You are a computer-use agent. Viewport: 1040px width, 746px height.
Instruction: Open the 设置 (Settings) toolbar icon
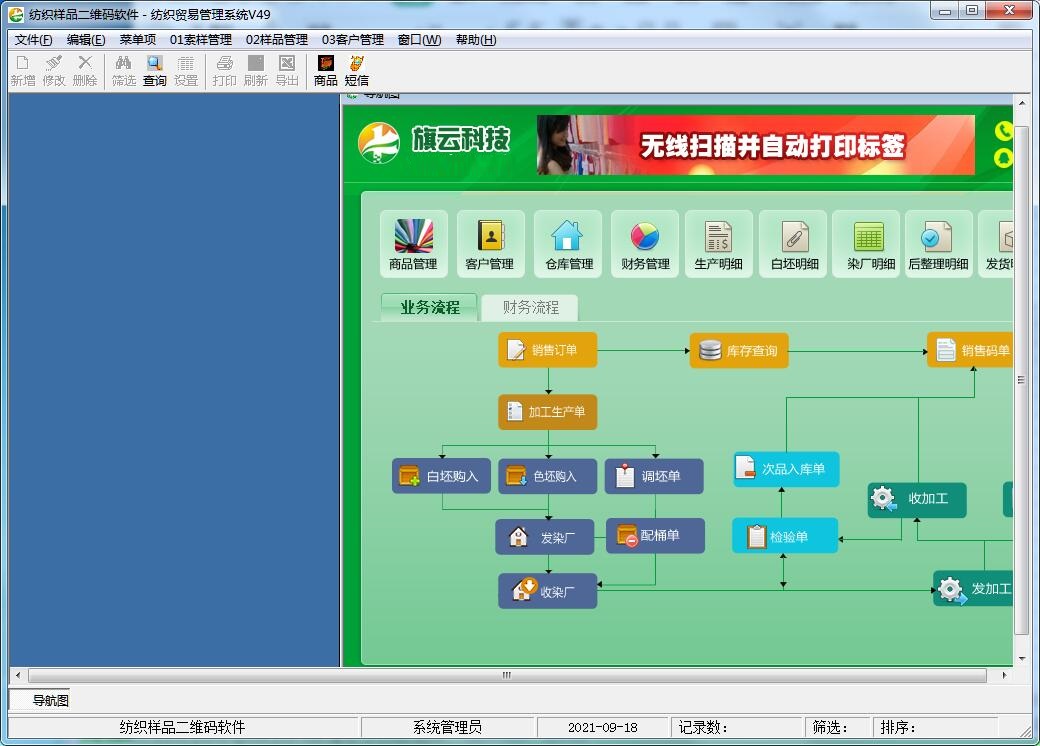point(186,71)
